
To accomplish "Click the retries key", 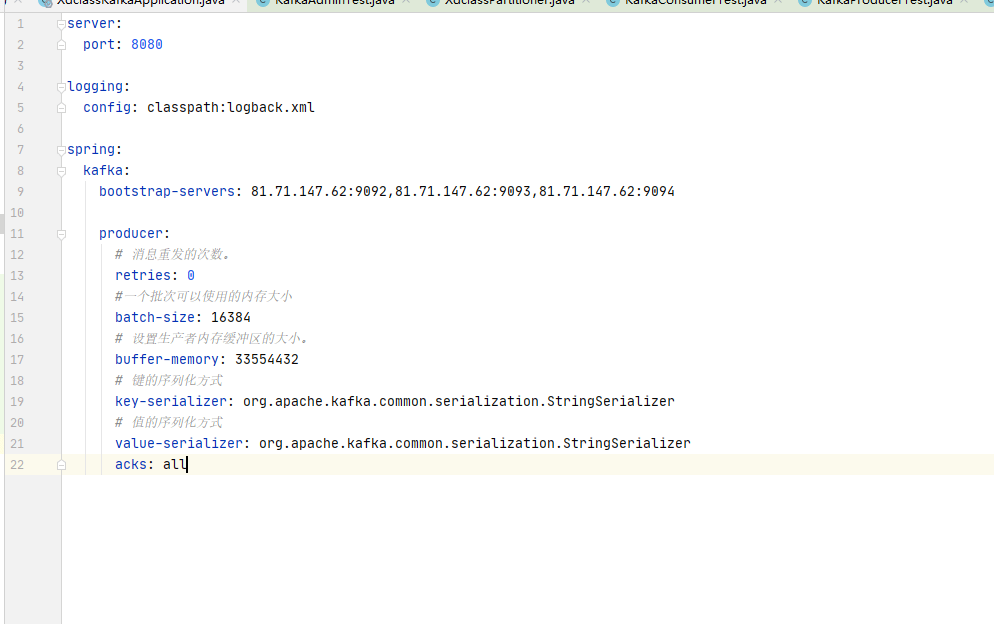I will pos(143,275).
